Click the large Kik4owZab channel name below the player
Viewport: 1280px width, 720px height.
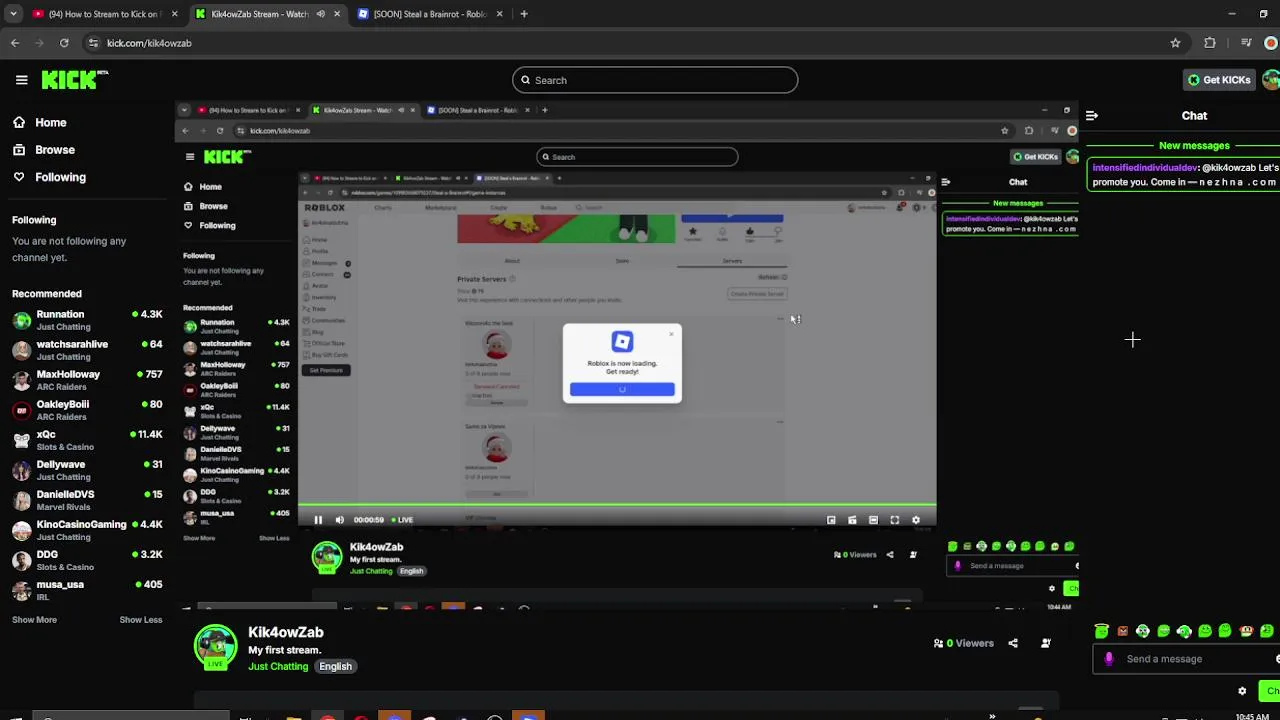286,632
